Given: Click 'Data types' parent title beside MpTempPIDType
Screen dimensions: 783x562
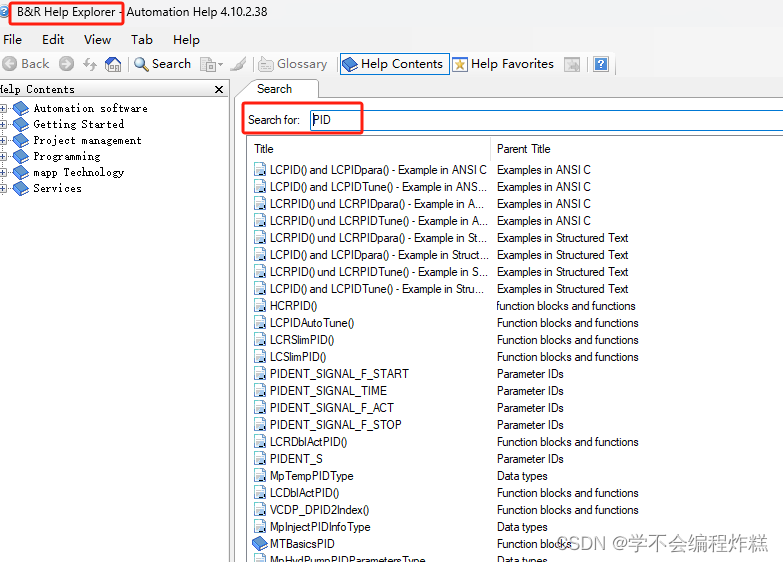Looking at the screenshot, I should (x=522, y=476).
